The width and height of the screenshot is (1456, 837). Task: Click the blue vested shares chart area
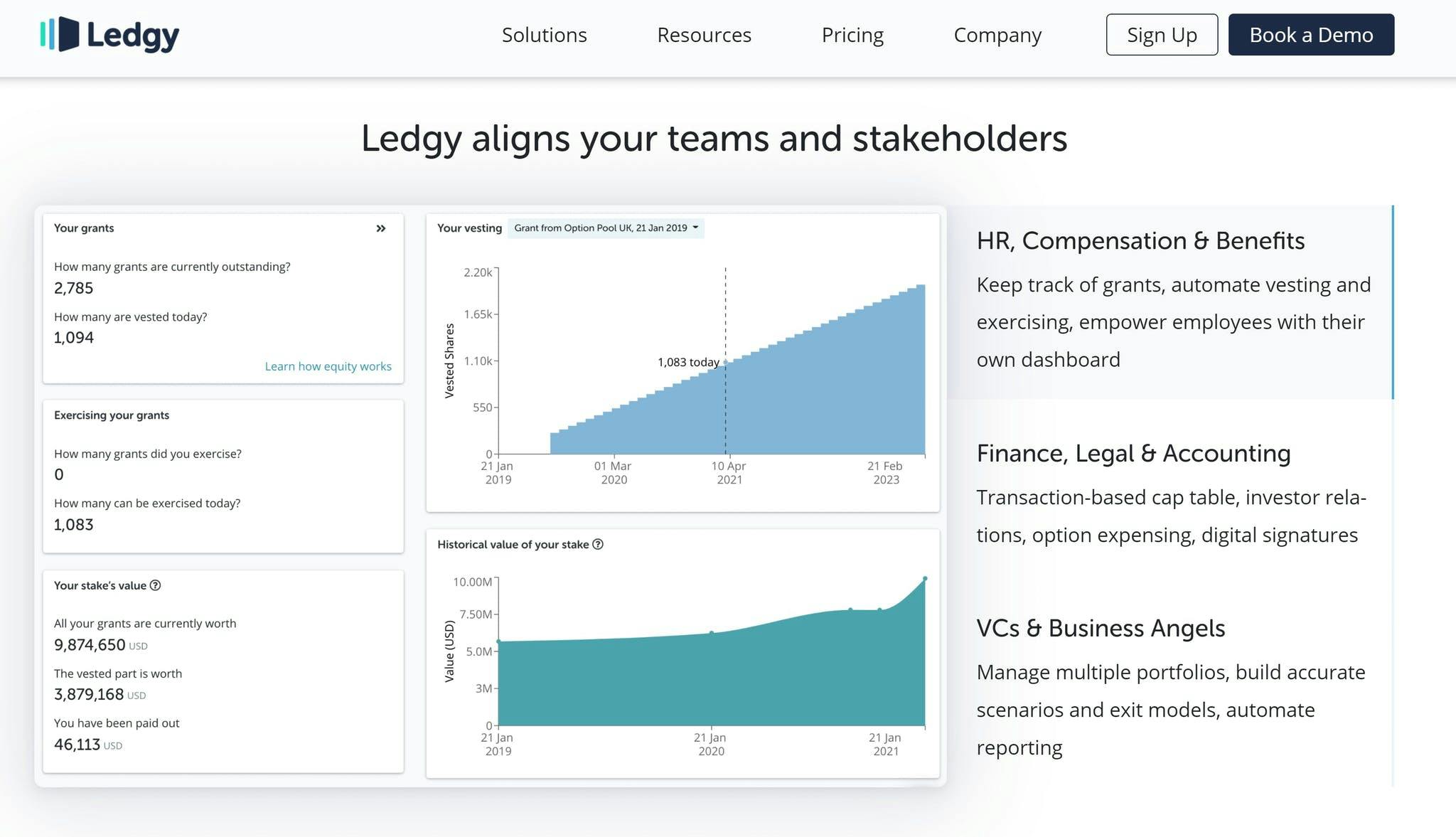point(818,398)
